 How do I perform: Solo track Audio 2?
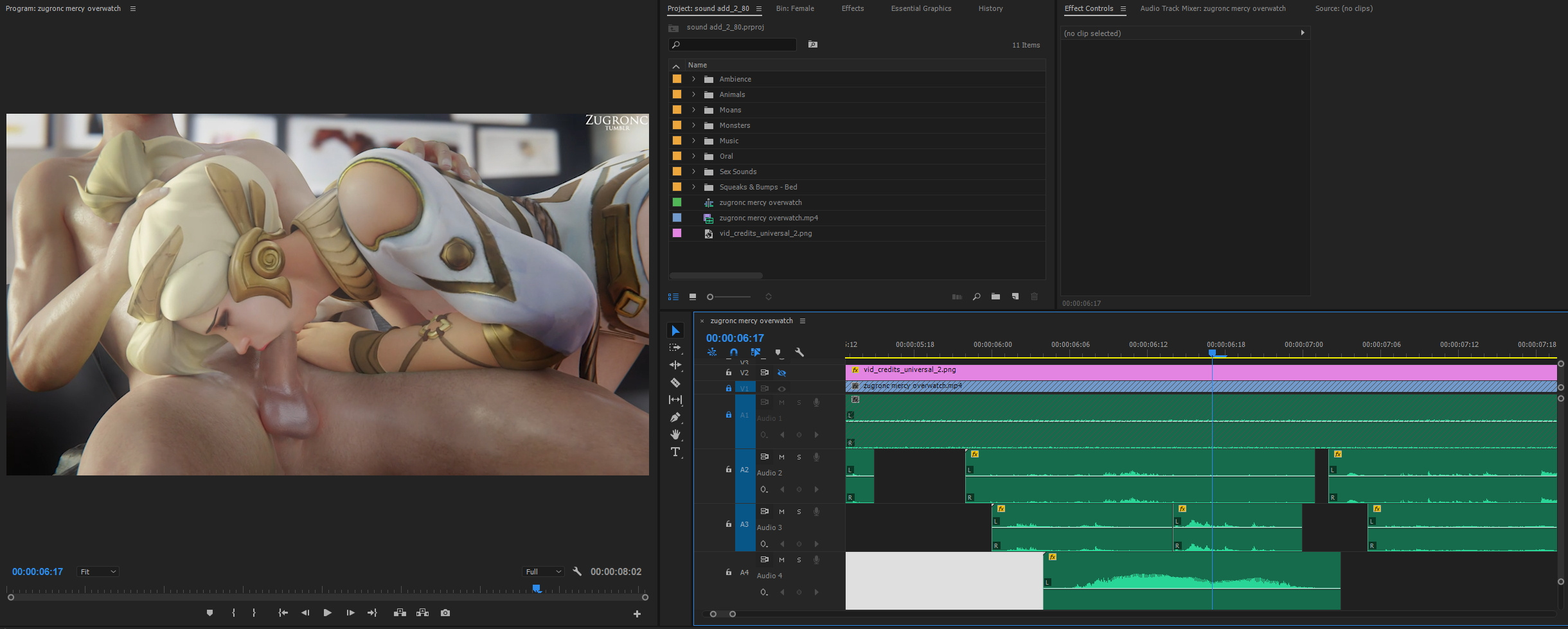point(799,457)
